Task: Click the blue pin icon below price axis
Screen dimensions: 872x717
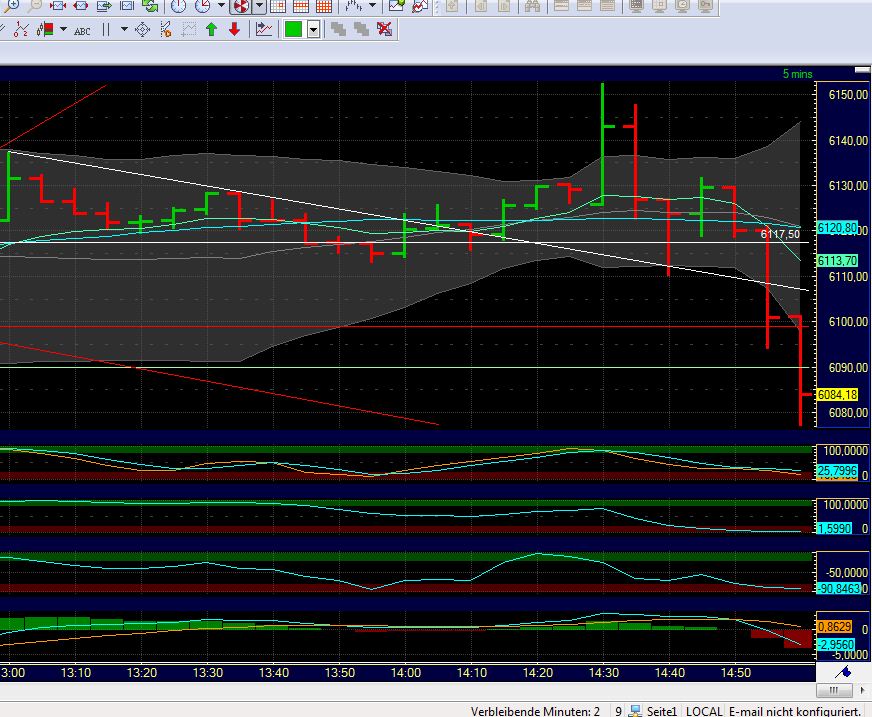Action: pos(843,671)
